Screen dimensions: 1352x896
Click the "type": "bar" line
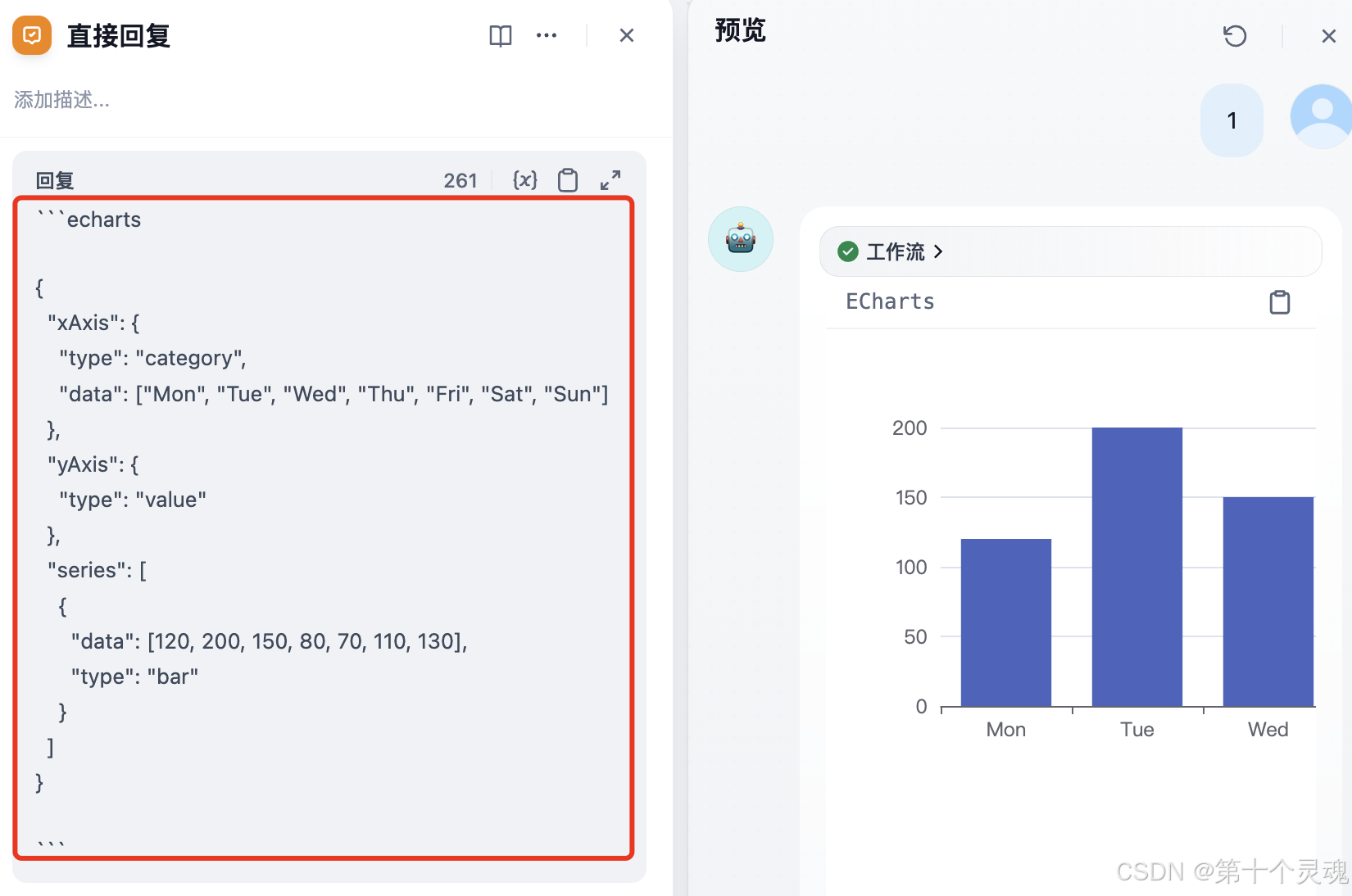134,677
